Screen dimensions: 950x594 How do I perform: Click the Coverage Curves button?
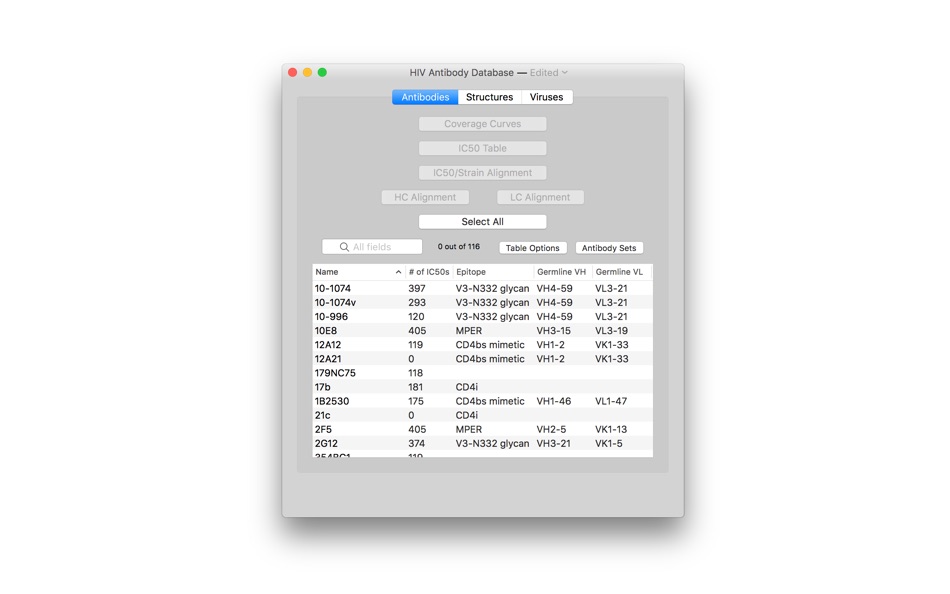[482, 124]
